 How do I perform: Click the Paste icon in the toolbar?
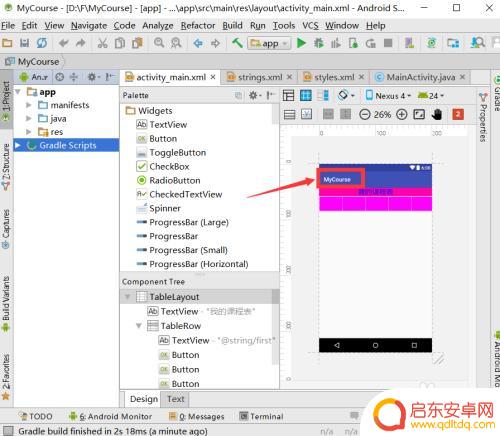tap(137, 43)
